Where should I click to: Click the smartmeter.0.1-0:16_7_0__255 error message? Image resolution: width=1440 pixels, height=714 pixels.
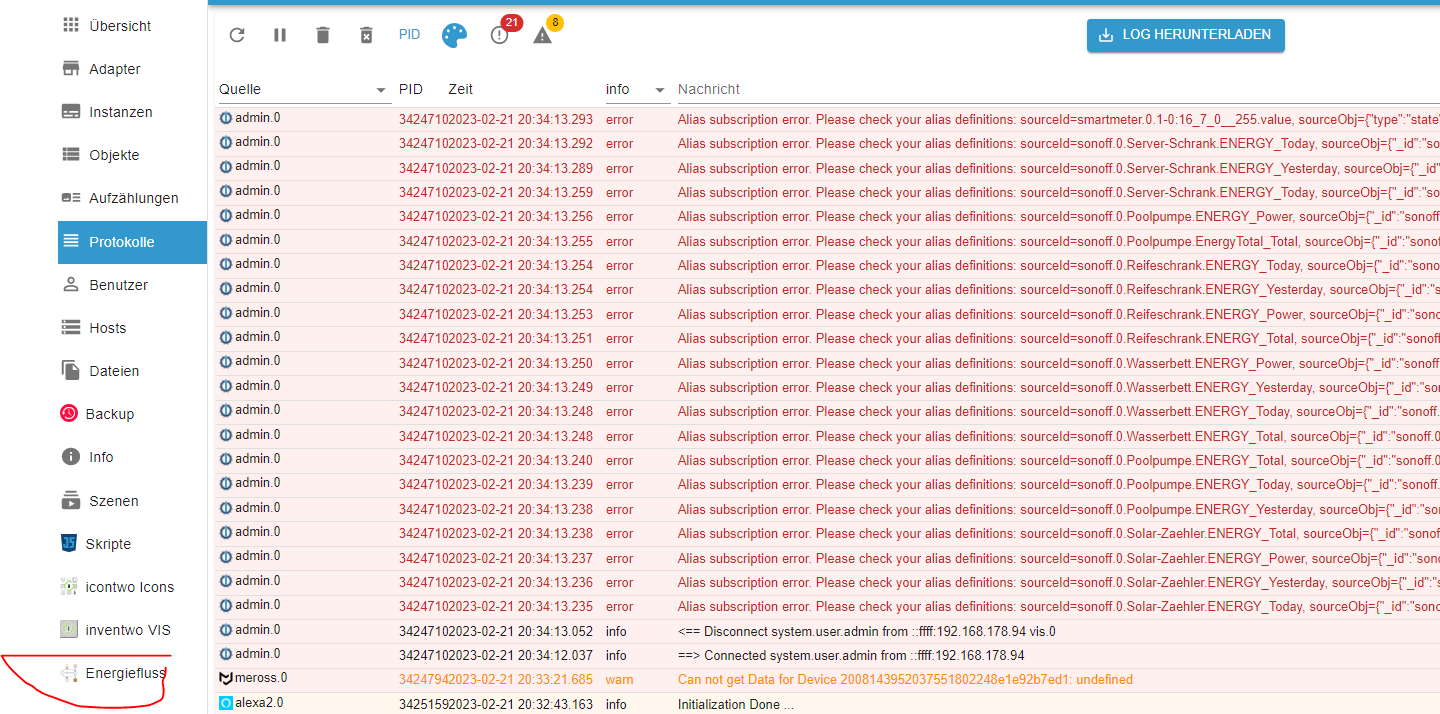[1059, 120]
